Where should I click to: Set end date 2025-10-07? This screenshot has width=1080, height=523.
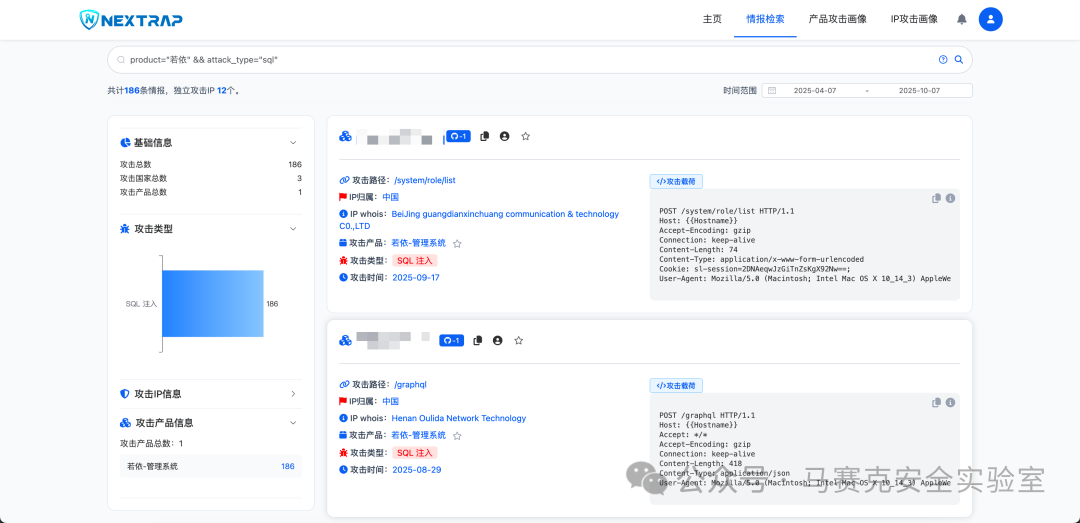pyautogui.click(x=919, y=90)
